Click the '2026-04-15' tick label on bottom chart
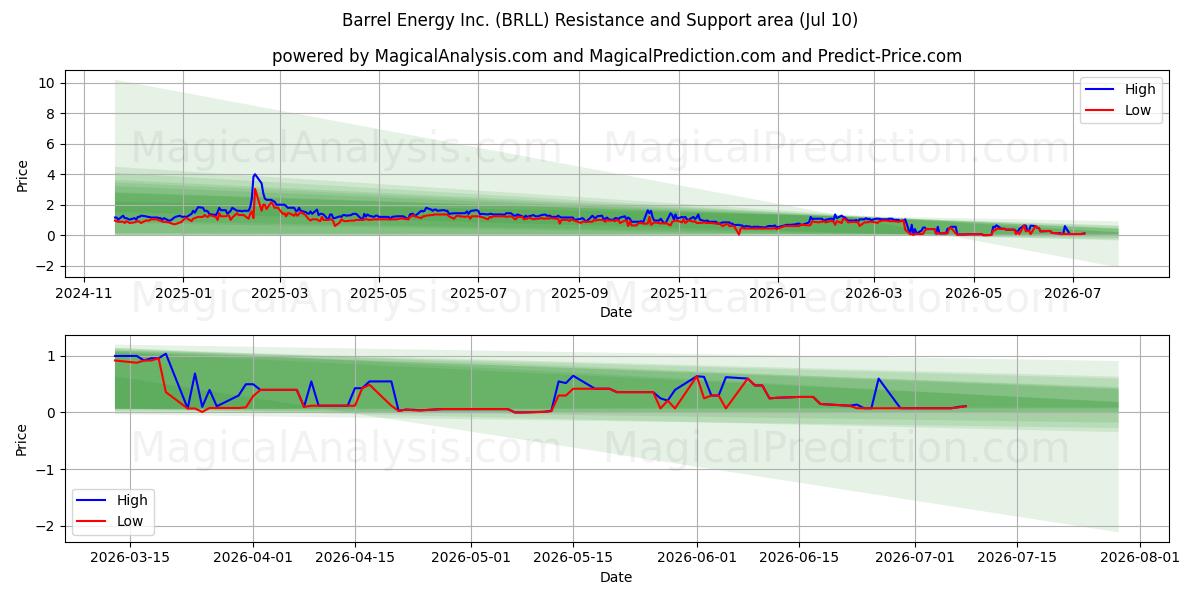Screen dimensions: 1200x600 (x=356, y=559)
